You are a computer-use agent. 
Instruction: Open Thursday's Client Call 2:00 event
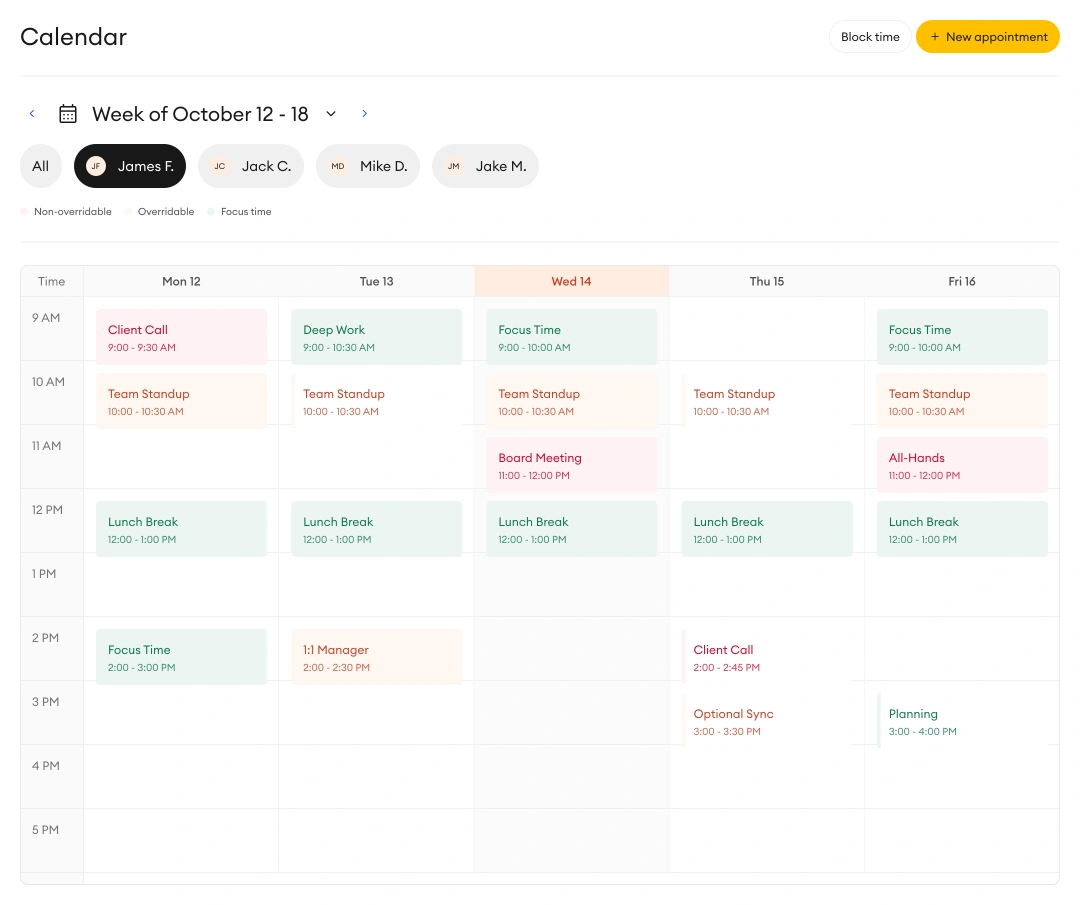[x=767, y=657]
